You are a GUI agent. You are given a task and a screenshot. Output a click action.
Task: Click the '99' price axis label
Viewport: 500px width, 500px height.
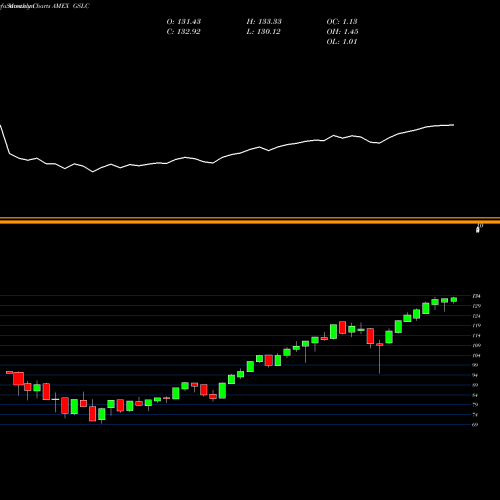[x=475, y=365]
